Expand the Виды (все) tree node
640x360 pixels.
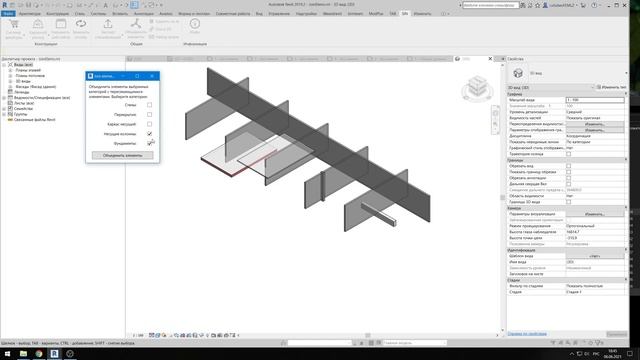(4, 65)
